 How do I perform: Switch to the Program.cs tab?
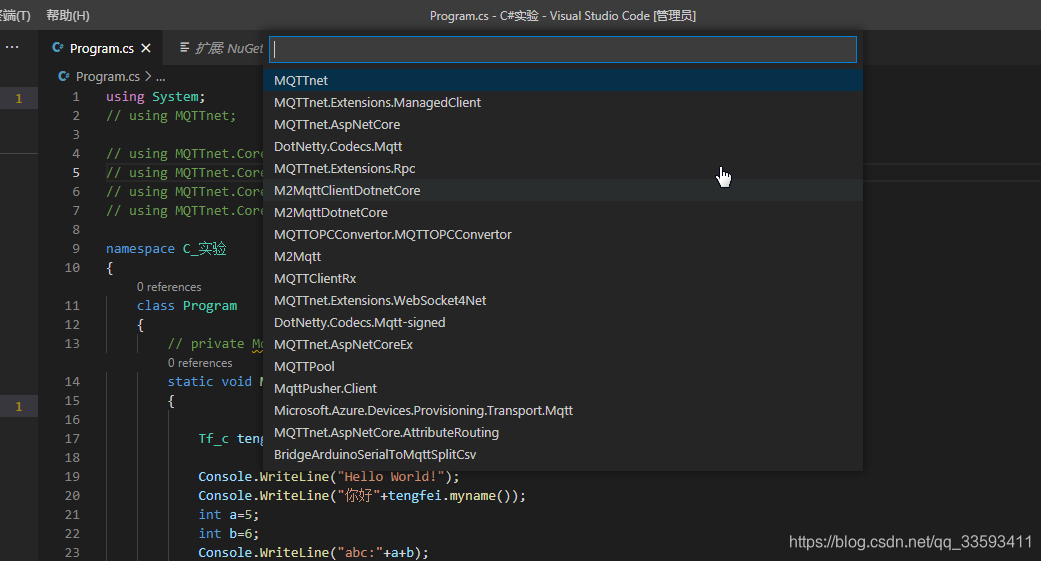coord(102,48)
